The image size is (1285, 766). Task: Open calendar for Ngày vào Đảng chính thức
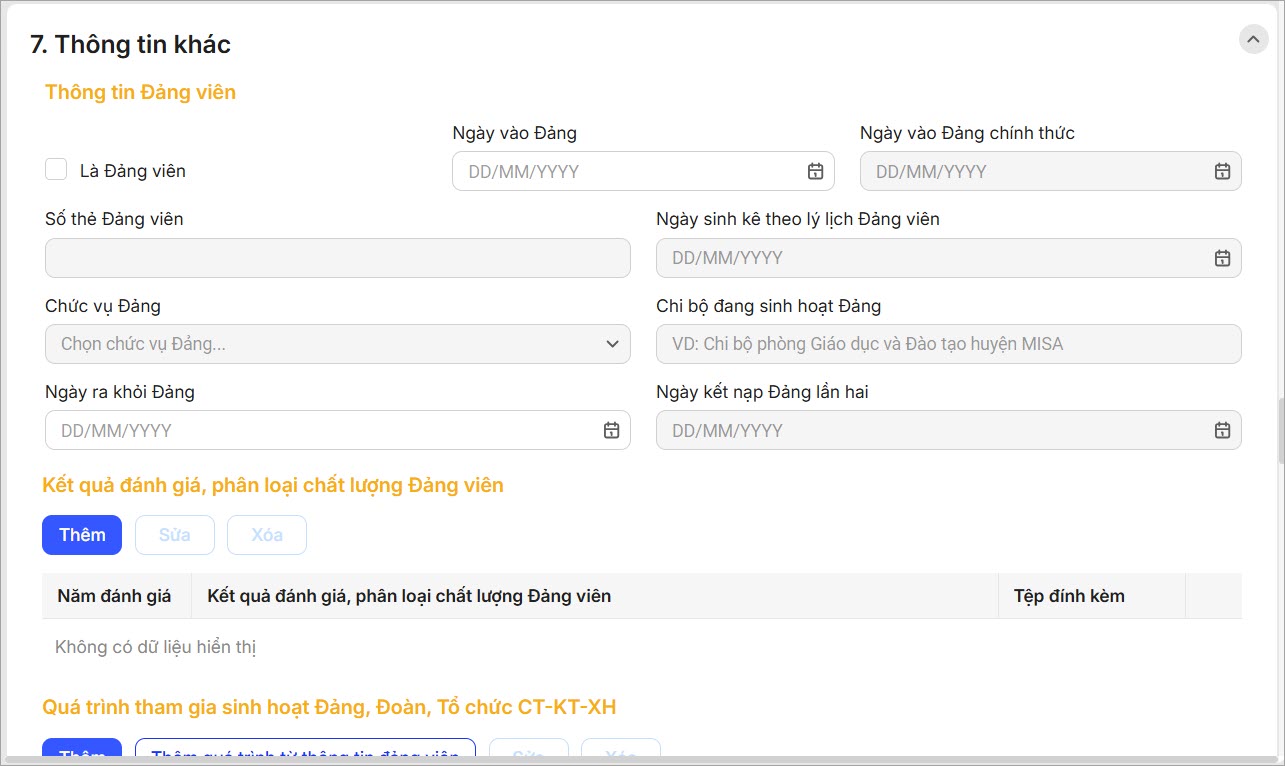pyautogui.click(x=1222, y=171)
